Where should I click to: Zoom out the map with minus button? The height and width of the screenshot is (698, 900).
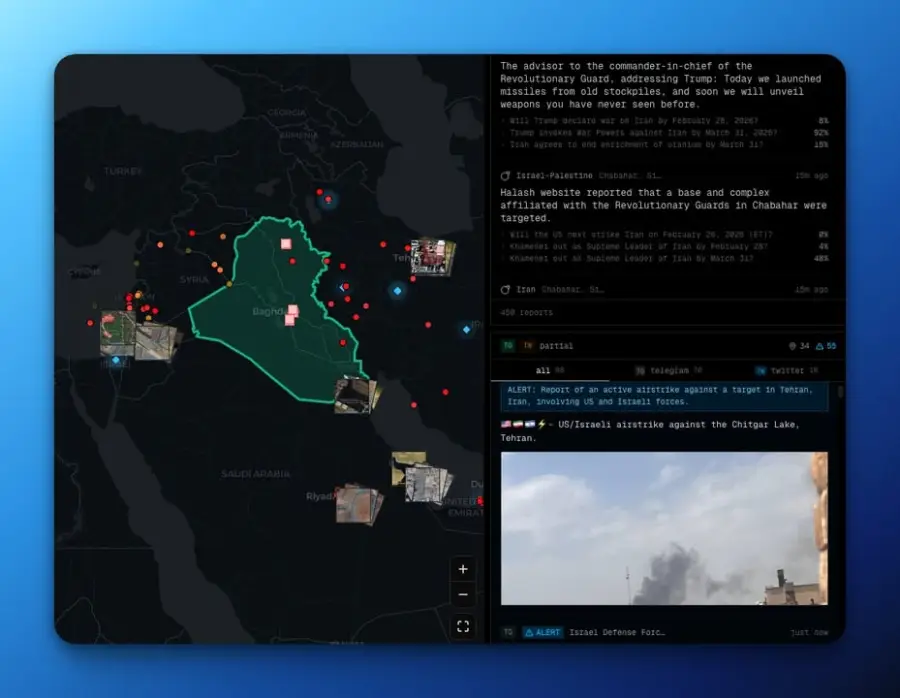pyautogui.click(x=463, y=595)
